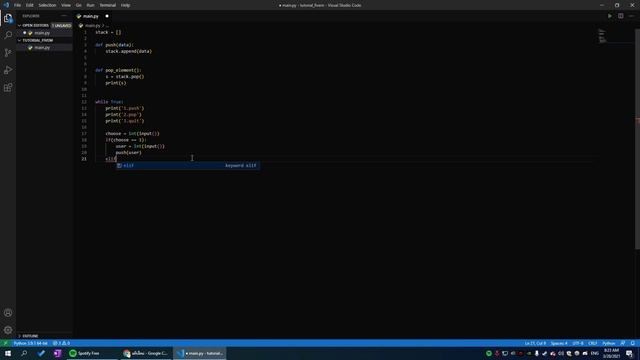Screen dimensions: 640x360
Task: Open the OneNote app on taskbar
Action: click(x=58, y=353)
